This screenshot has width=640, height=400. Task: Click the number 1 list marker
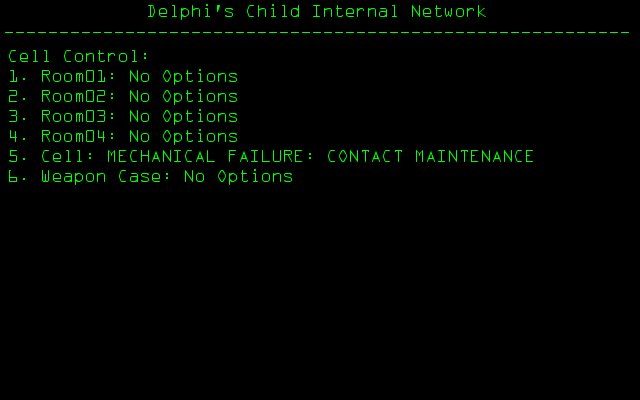coord(14,76)
